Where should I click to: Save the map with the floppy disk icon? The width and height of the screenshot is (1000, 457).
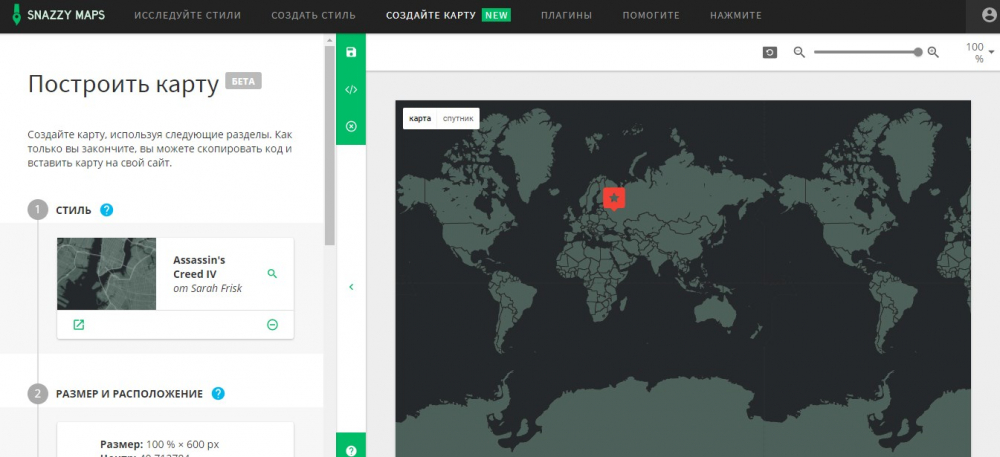pyautogui.click(x=351, y=52)
